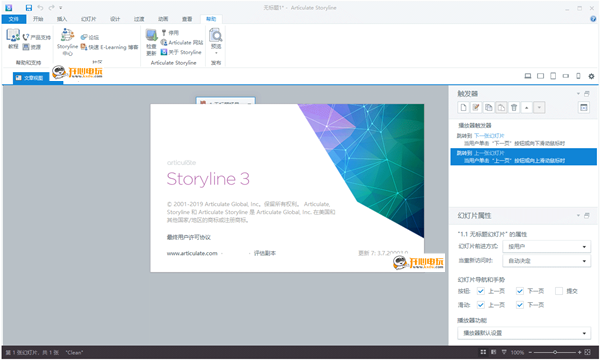Paste trigger in the 触发器 panel
600x360 pixels.
pos(501,108)
